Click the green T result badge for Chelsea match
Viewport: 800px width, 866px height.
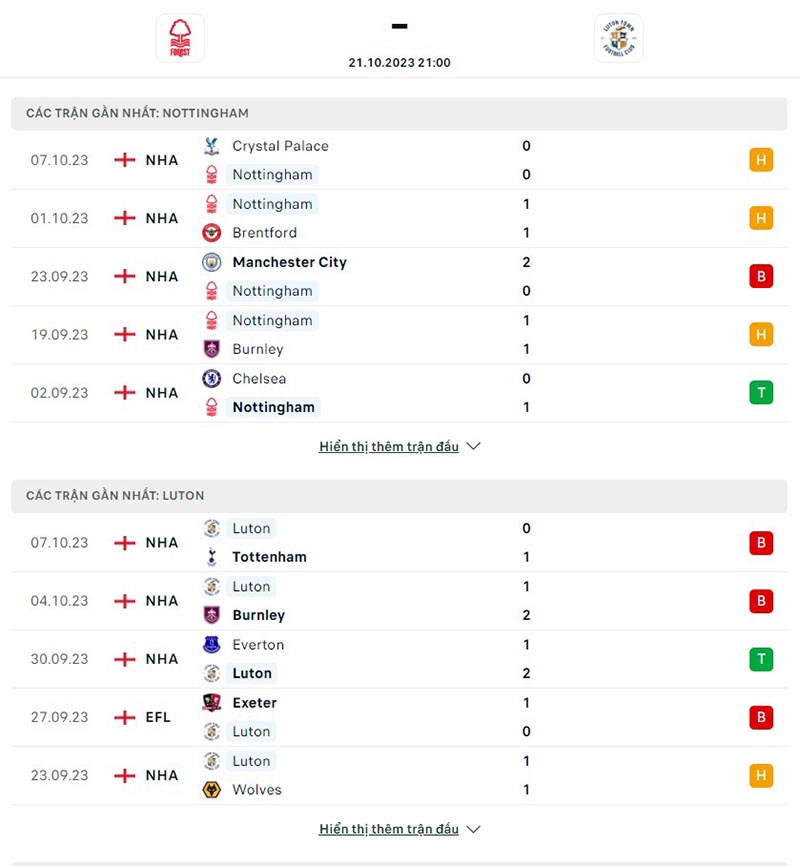pyautogui.click(x=761, y=393)
